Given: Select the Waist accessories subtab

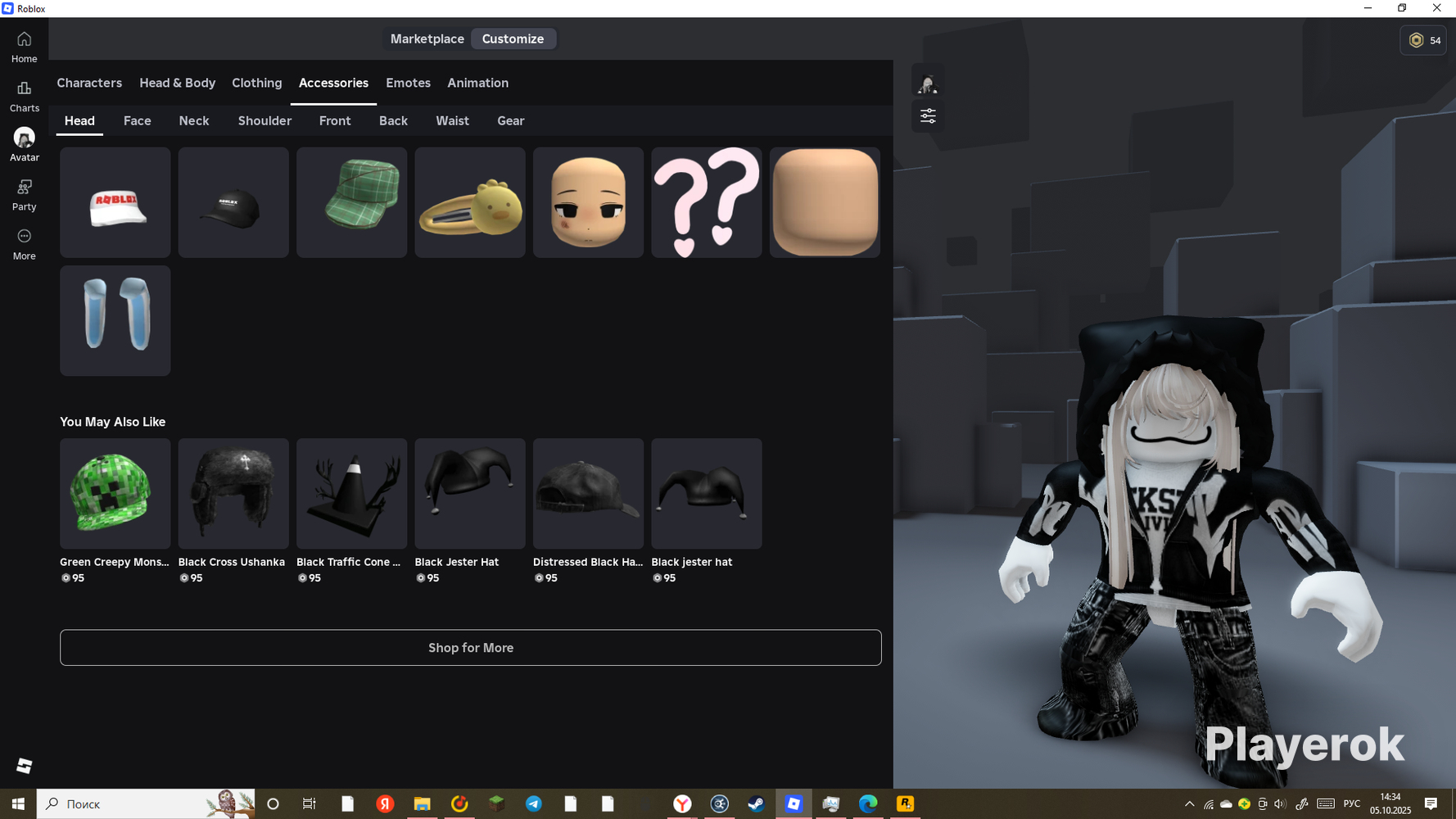Looking at the screenshot, I should [x=452, y=120].
